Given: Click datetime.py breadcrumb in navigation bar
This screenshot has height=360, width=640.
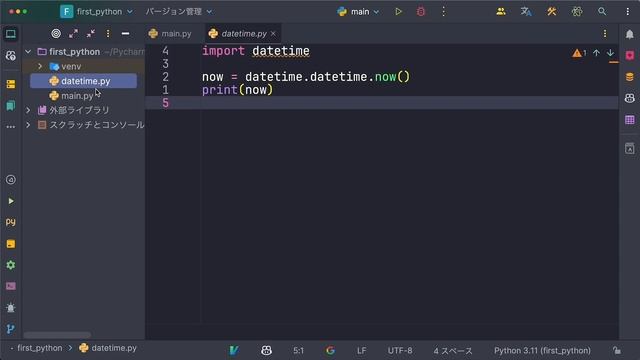Looking at the screenshot, I should 108,348.
